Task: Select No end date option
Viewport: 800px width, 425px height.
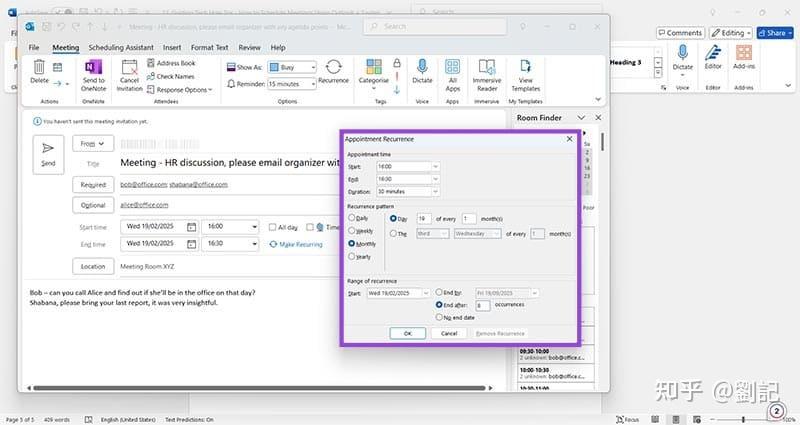Action: tap(439, 317)
